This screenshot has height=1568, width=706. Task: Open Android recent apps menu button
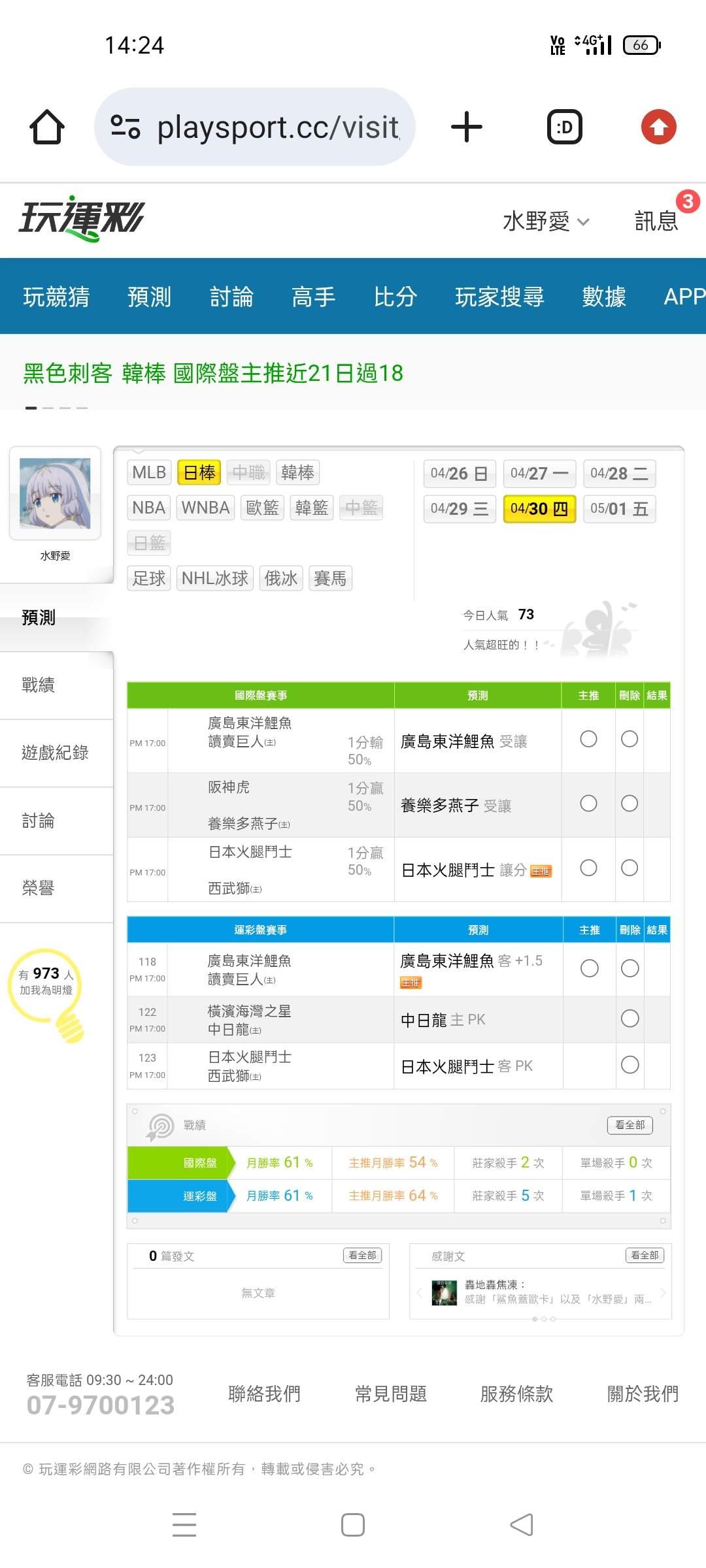point(184,1524)
